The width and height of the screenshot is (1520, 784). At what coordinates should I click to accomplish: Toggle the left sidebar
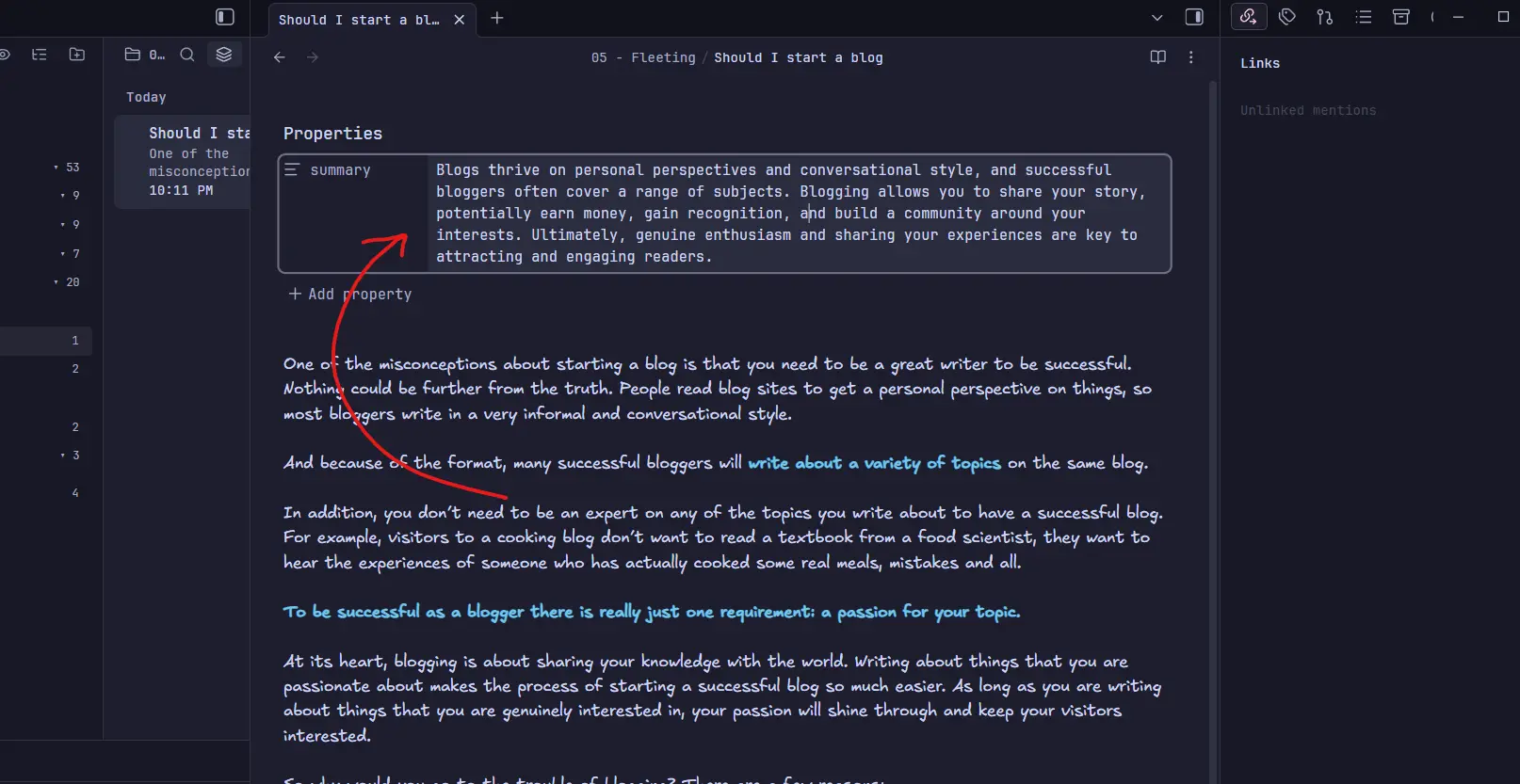pos(225,17)
